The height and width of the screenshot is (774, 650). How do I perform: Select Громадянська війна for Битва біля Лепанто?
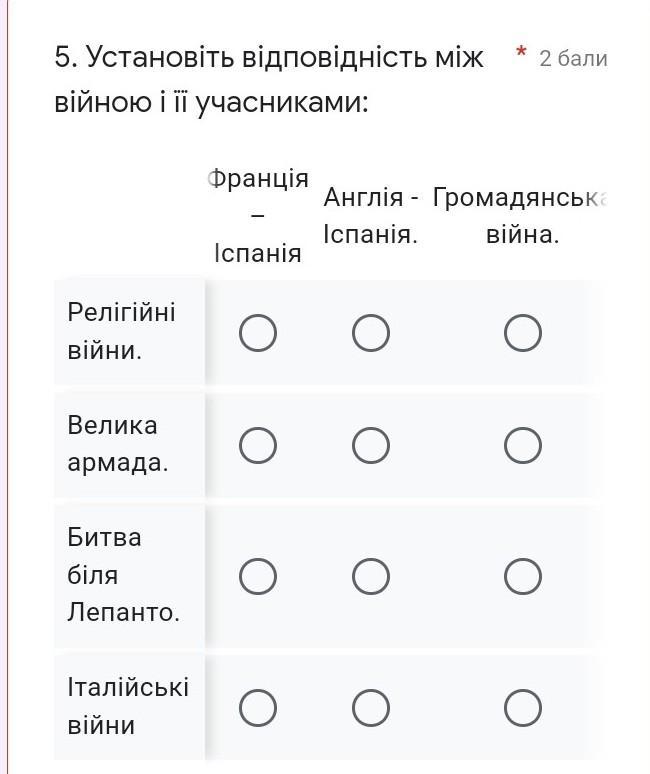click(523, 576)
